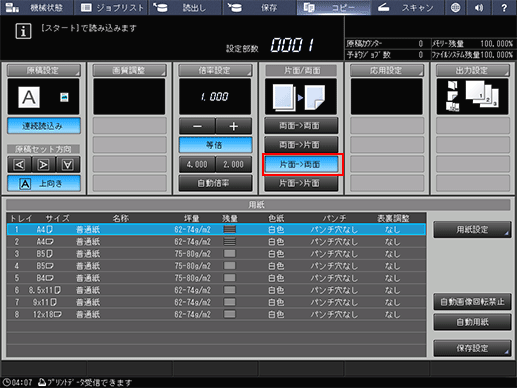517x388 pixels.
Task: Toggle 連続読込み continuous scan
Action: (x=44, y=126)
